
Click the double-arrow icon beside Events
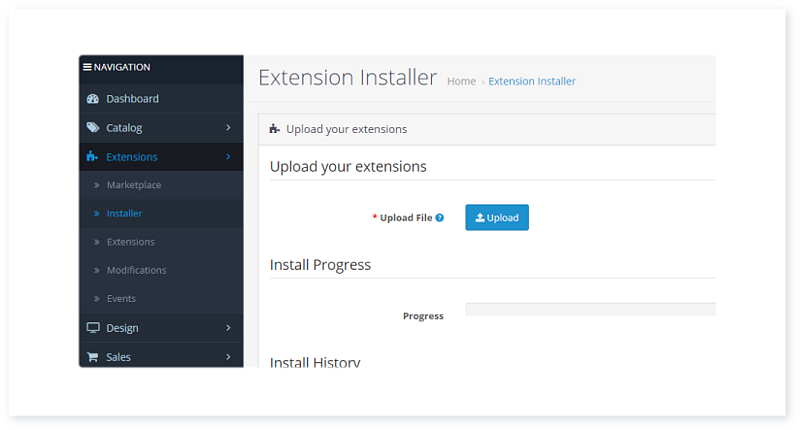click(96, 299)
